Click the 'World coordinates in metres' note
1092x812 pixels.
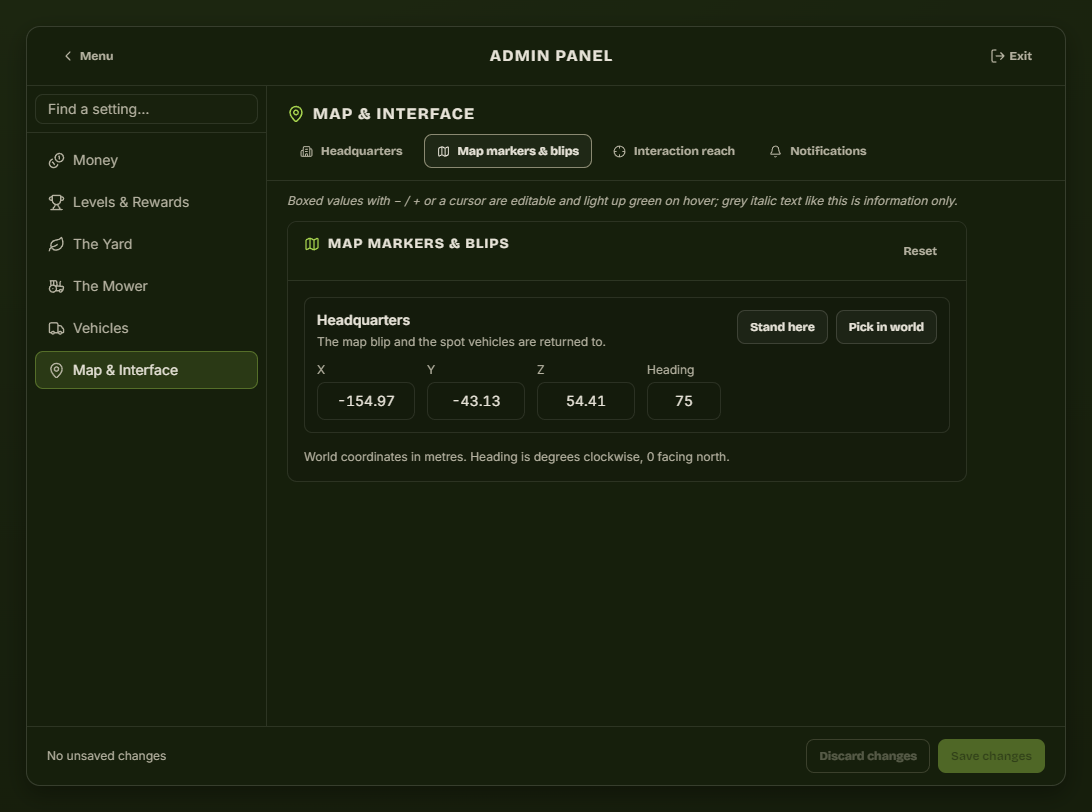[x=517, y=457]
